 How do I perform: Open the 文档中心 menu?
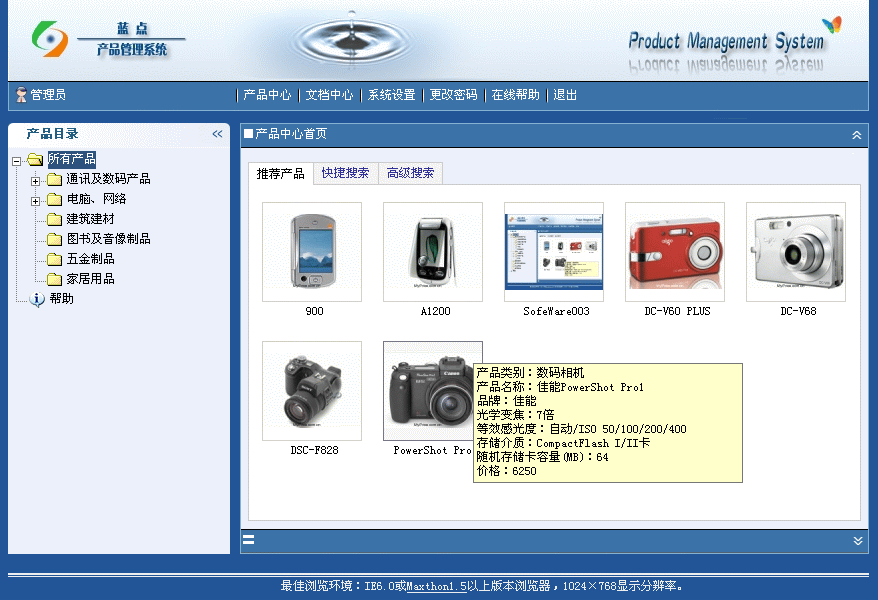(x=329, y=95)
